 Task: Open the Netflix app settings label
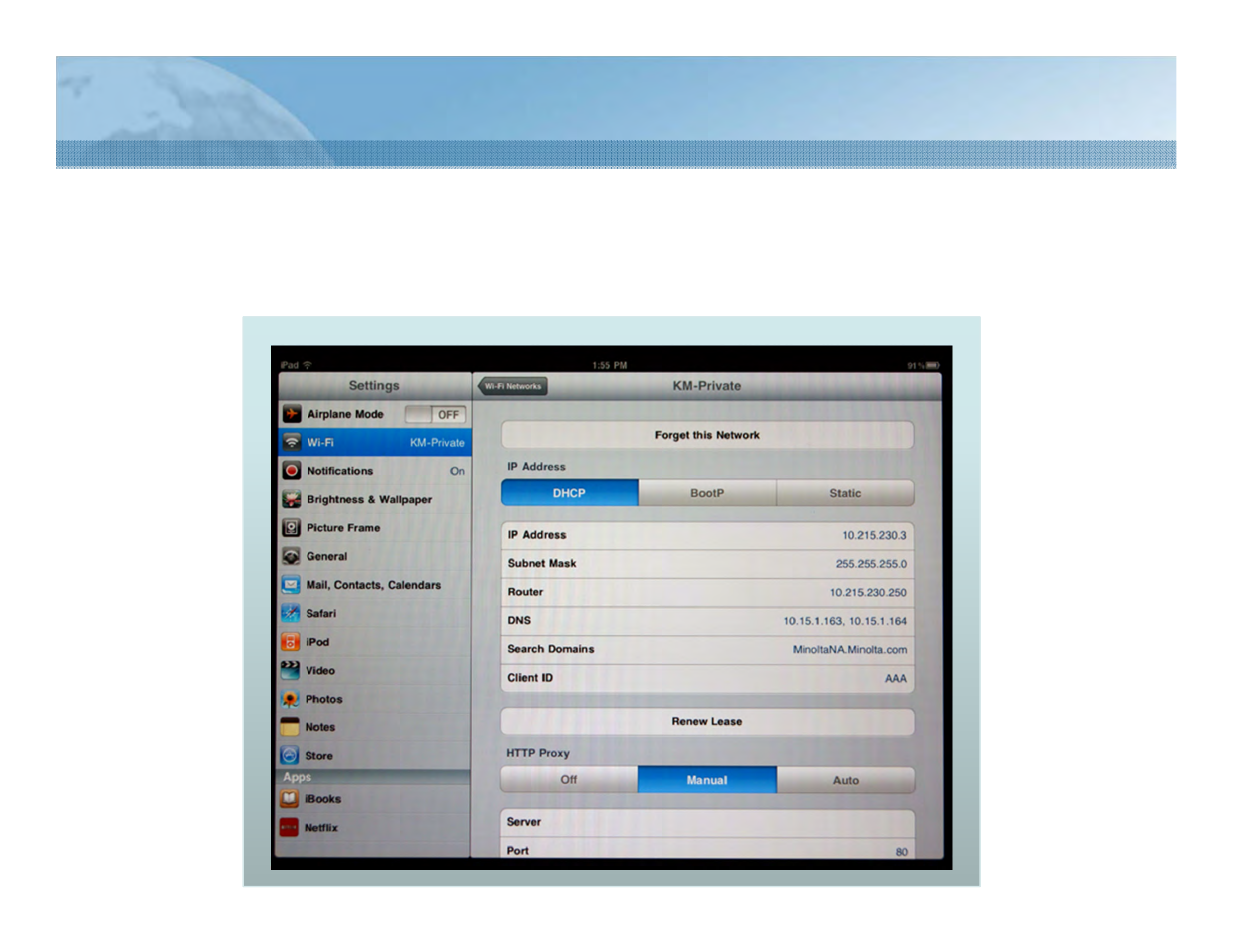coord(321,828)
